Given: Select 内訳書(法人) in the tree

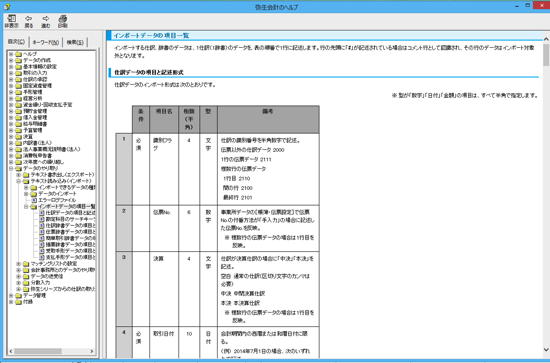Looking at the screenshot, I should 37,143.
